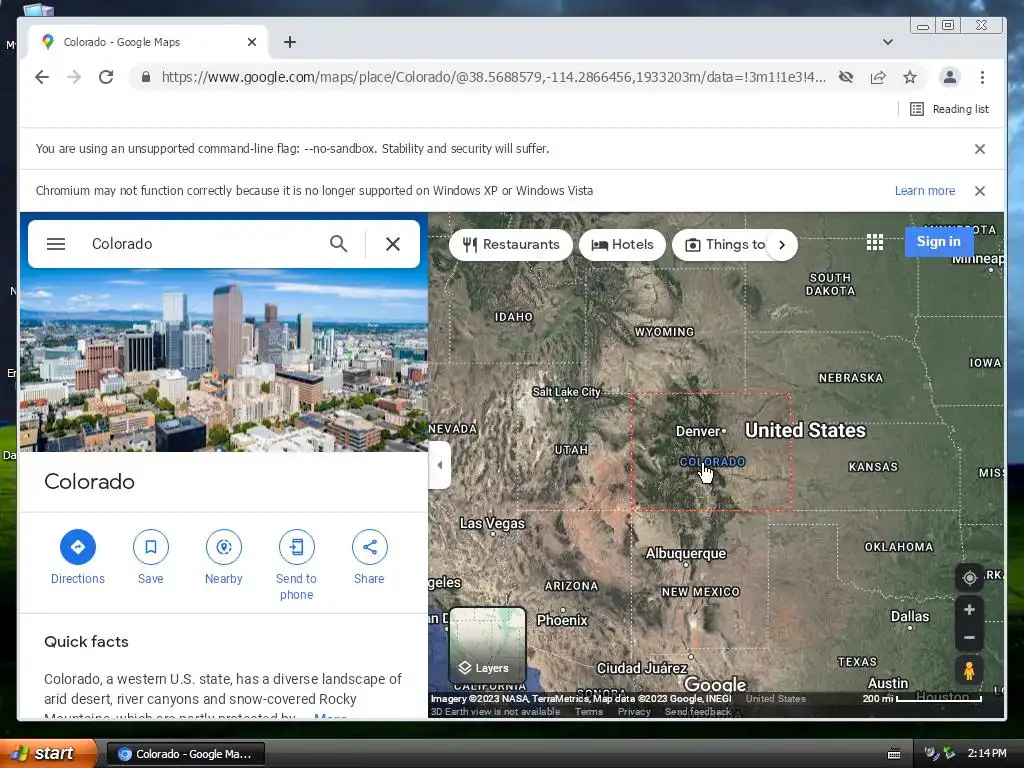Filter map by Hotels

(x=622, y=244)
